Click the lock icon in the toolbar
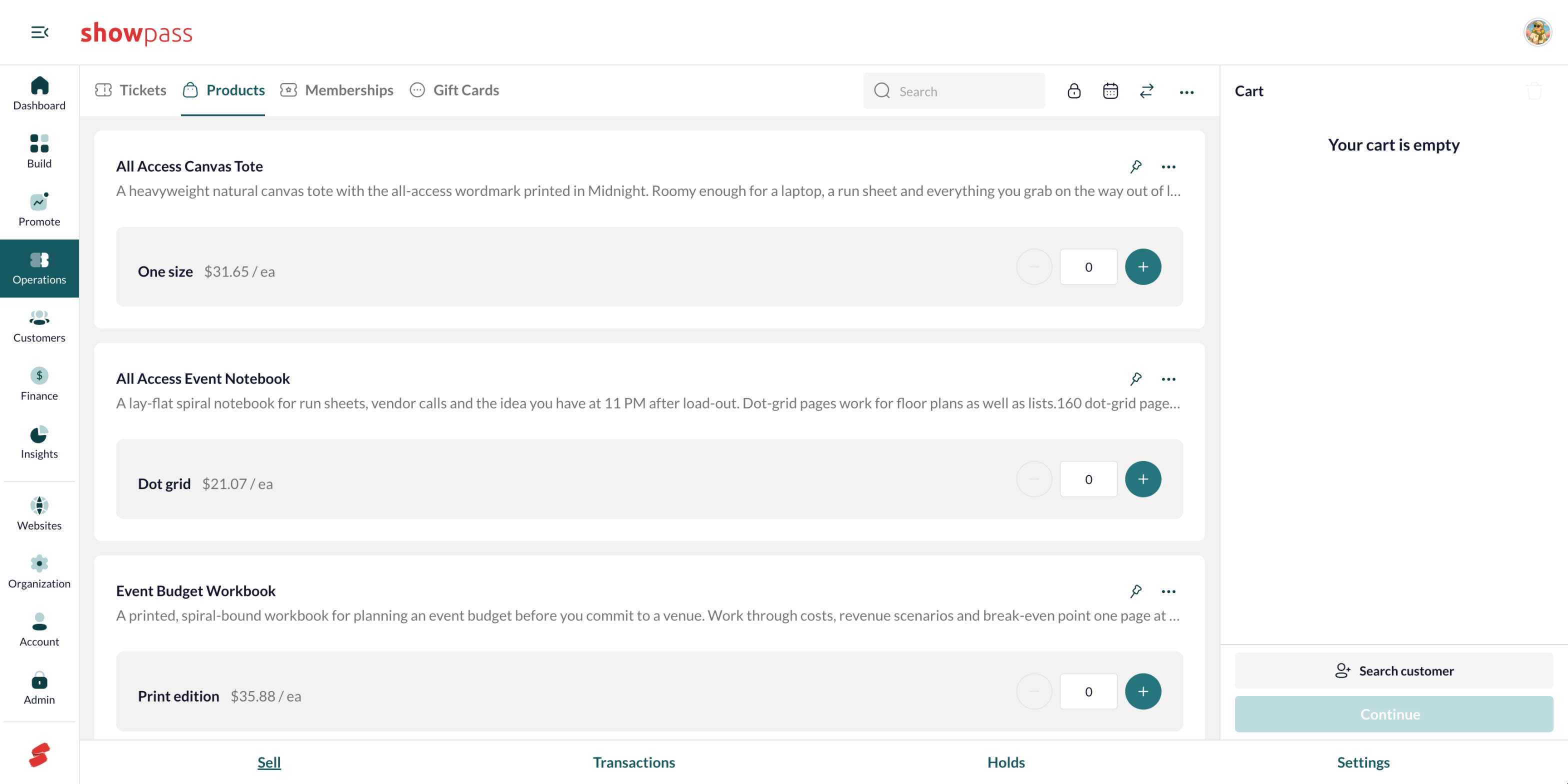Viewport: 1568px width, 784px height. 1073,90
